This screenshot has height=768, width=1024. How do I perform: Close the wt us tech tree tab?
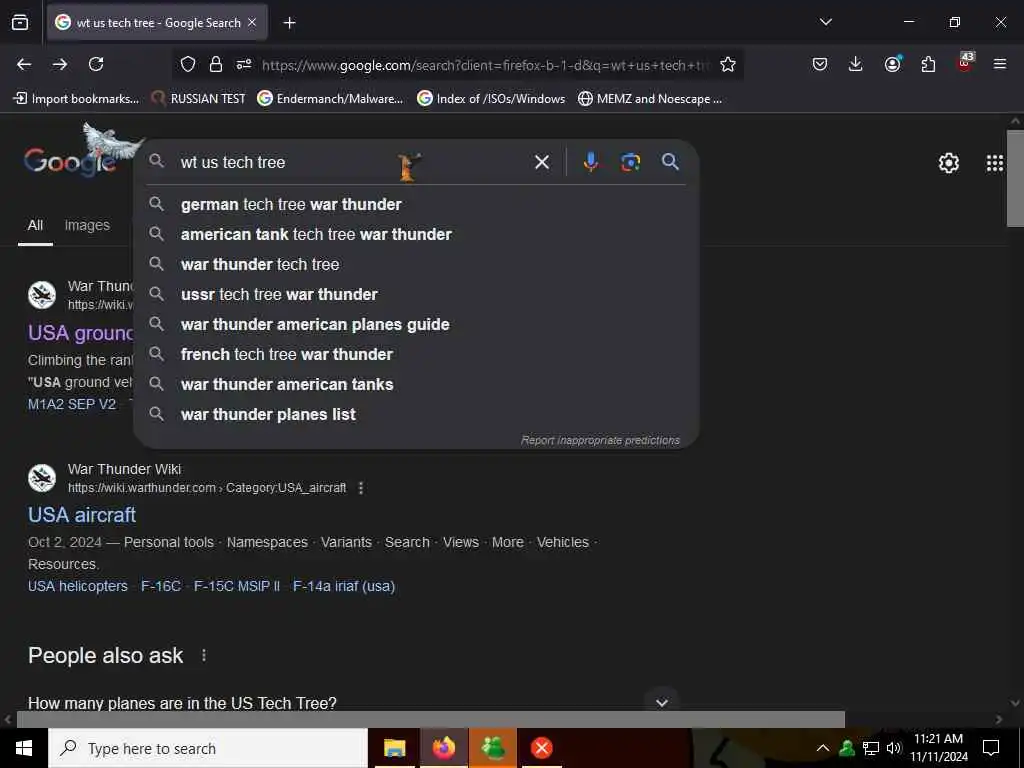click(252, 22)
